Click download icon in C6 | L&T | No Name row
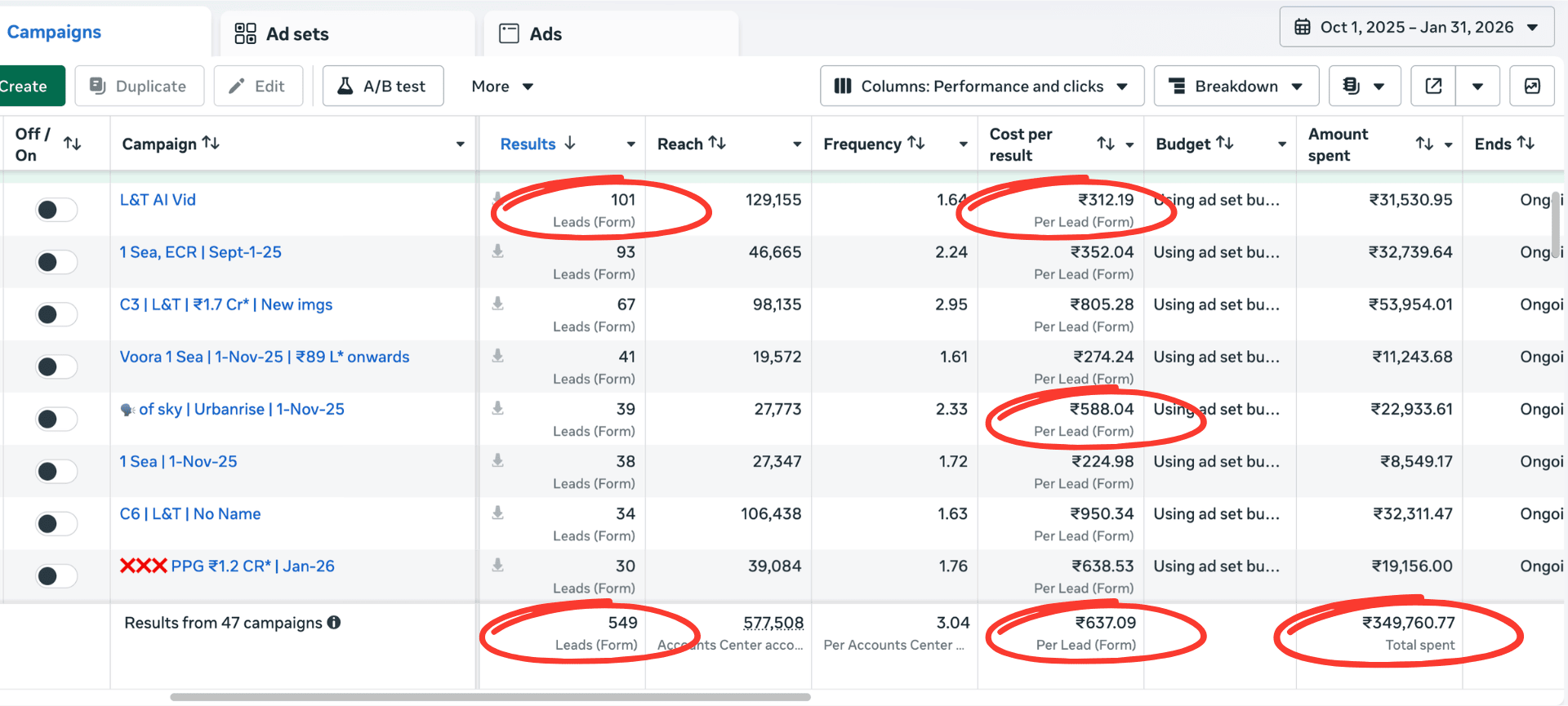Viewport: 1568px width, 706px height. (x=497, y=513)
